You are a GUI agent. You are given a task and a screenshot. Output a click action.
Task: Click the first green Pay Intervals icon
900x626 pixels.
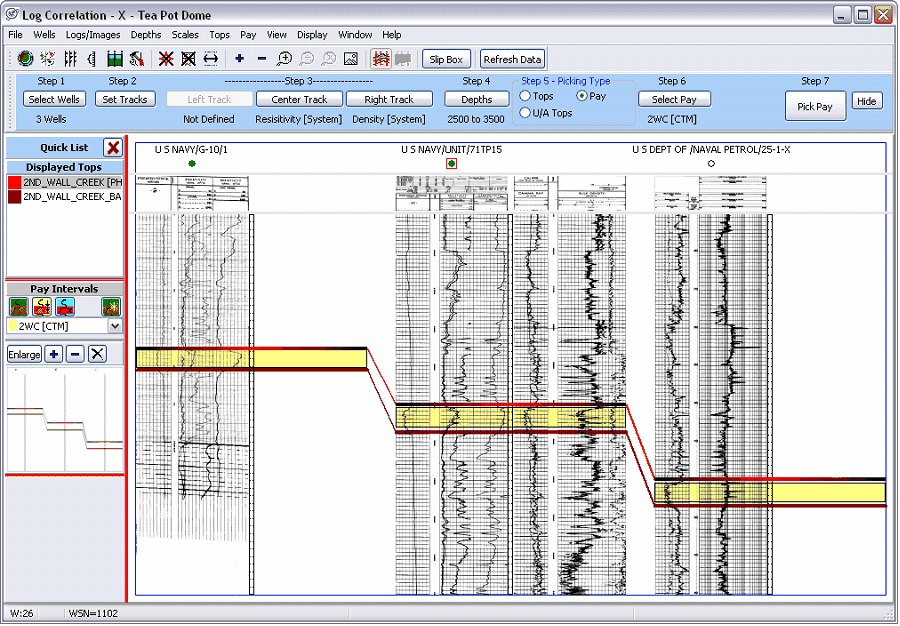tap(19, 307)
